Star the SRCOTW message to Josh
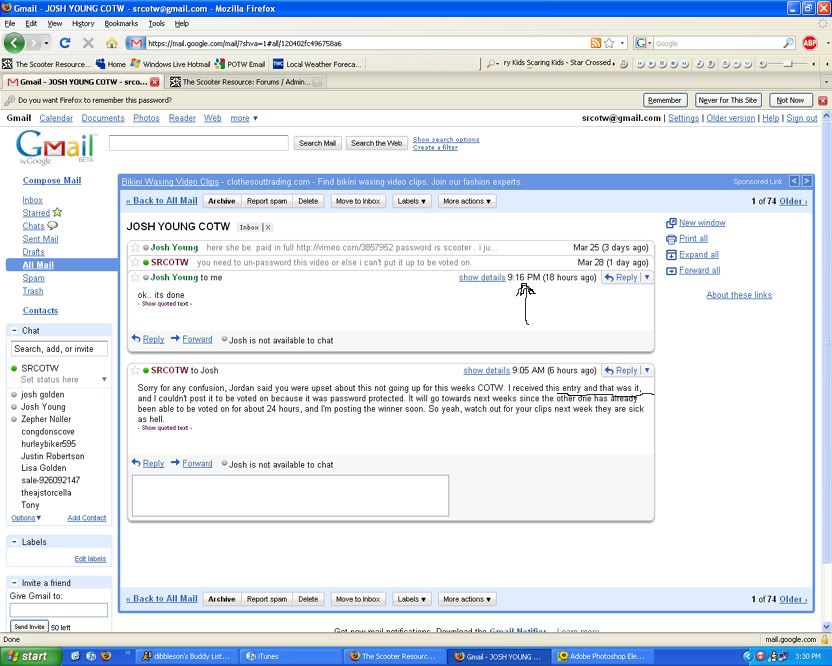 click(x=135, y=370)
